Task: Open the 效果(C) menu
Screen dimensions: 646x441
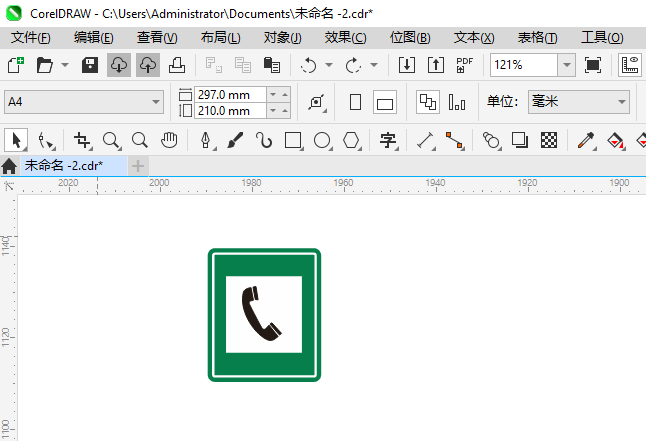Action: point(345,38)
